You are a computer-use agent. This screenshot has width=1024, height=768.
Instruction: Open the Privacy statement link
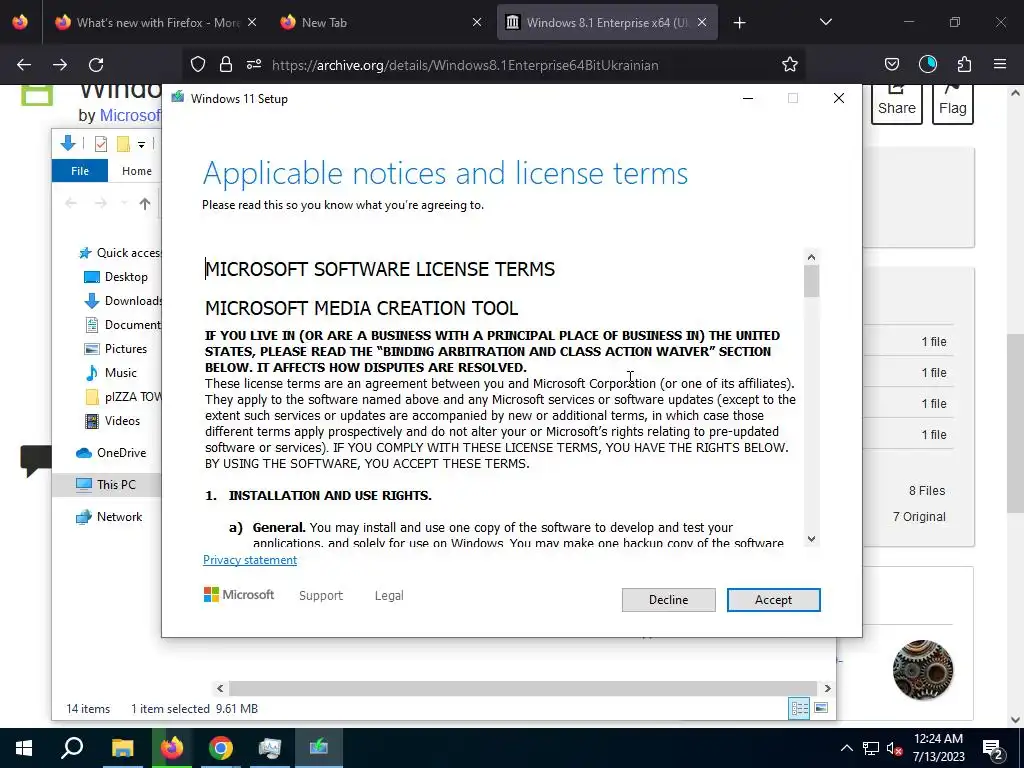[x=249, y=560]
